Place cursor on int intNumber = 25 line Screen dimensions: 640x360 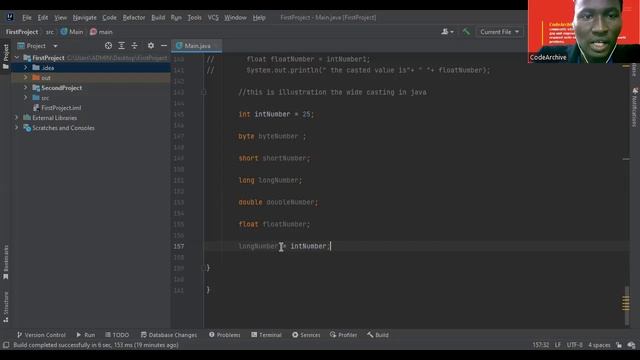click(x=276, y=114)
